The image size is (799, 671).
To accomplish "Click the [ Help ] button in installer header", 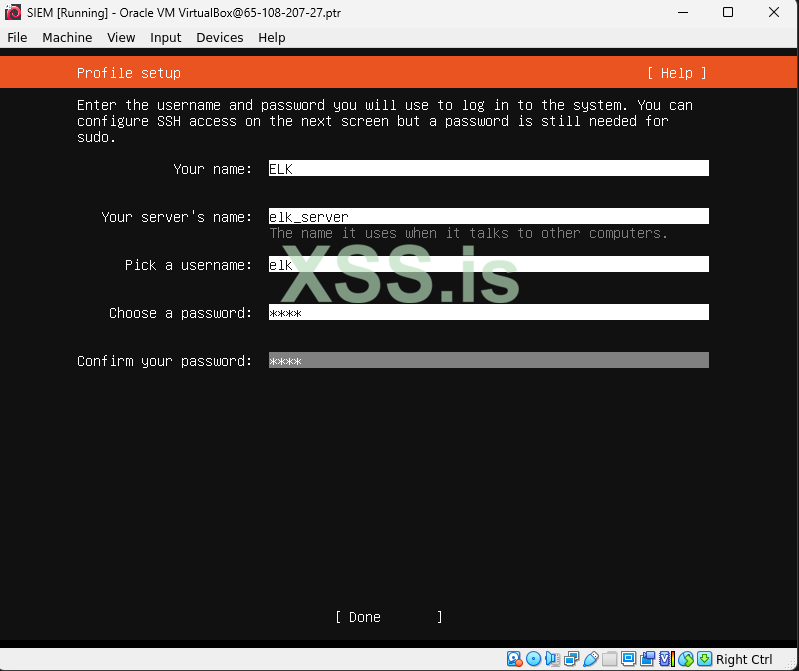I will (x=677, y=73).
